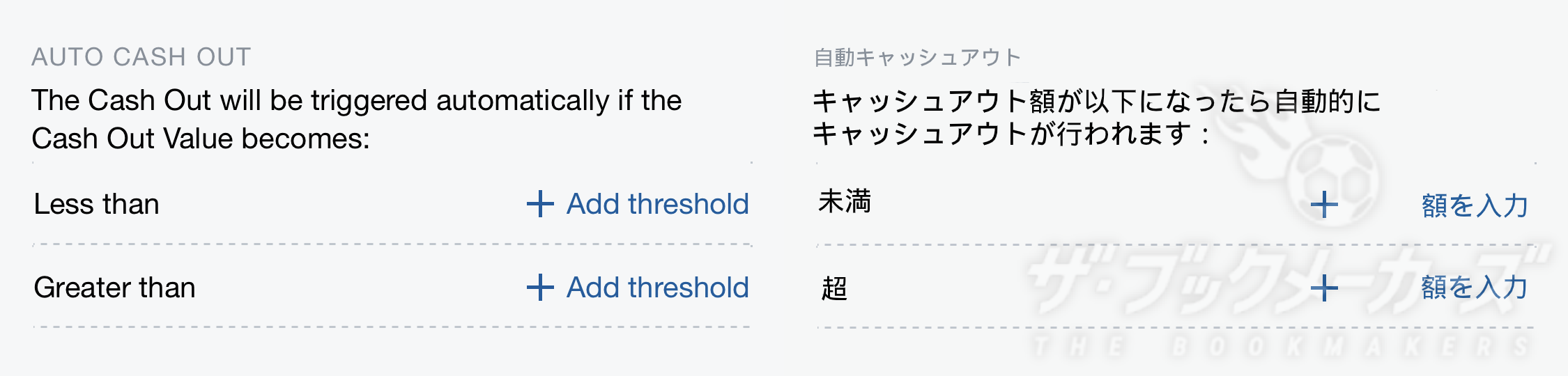This screenshot has height=376, width=1568.
Task: Click Add threshold link for Less than
Action: 657,204
